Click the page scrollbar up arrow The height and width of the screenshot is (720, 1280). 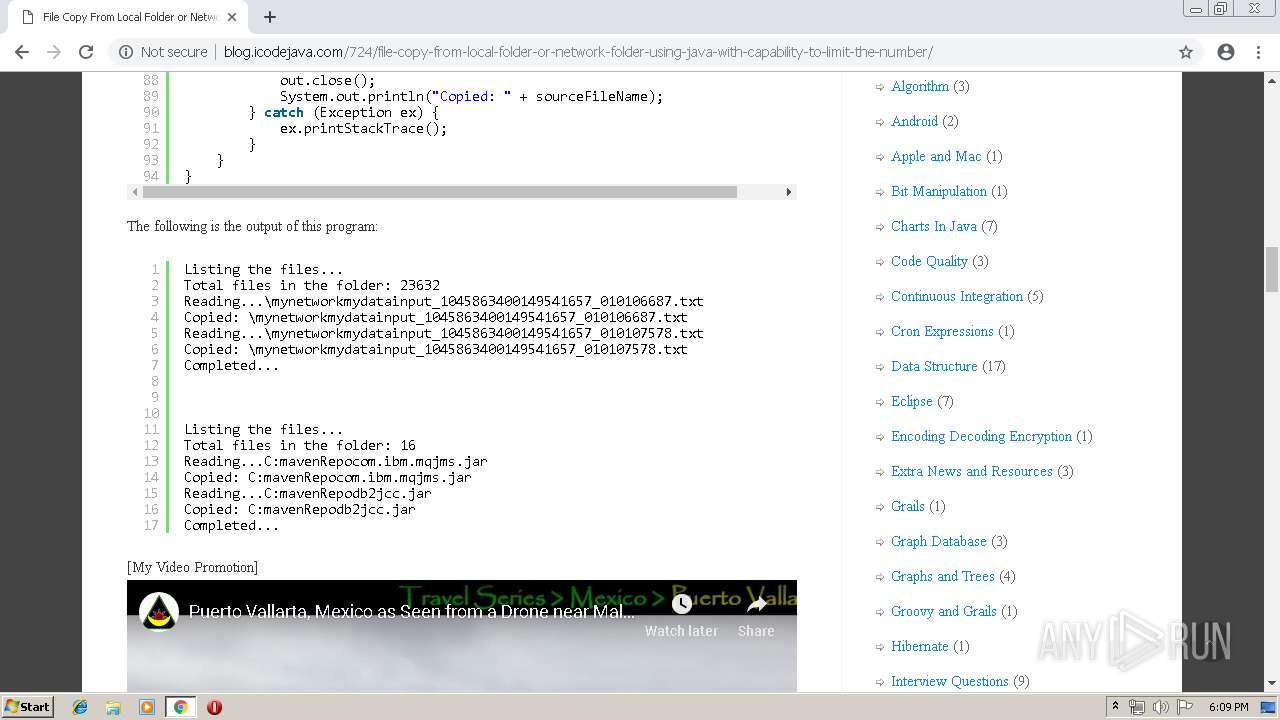pyautogui.click(x=1272, y=80)
